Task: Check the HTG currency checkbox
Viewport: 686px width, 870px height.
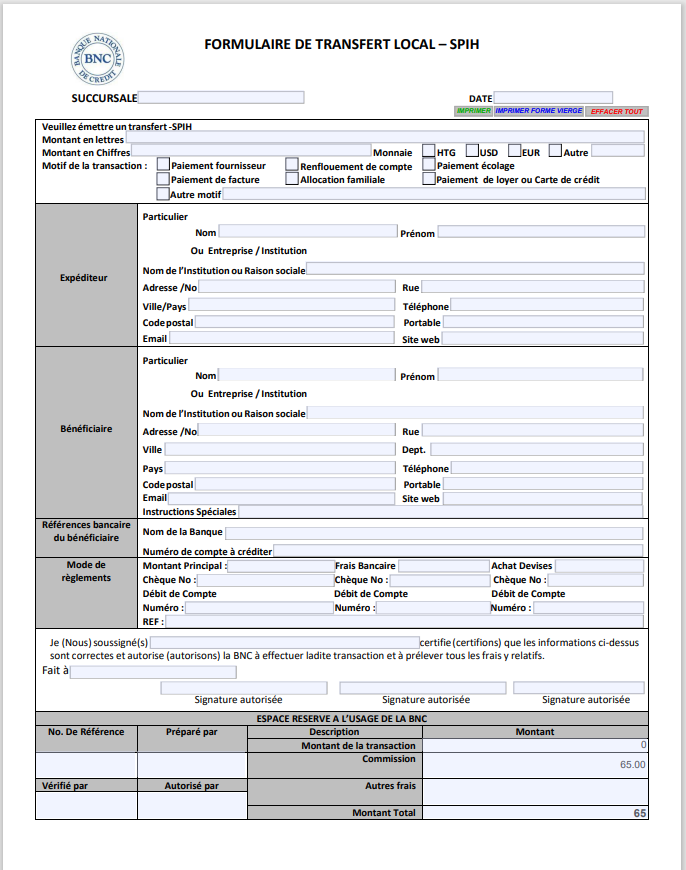Action: pyautogui.click(x=428, y=151)
